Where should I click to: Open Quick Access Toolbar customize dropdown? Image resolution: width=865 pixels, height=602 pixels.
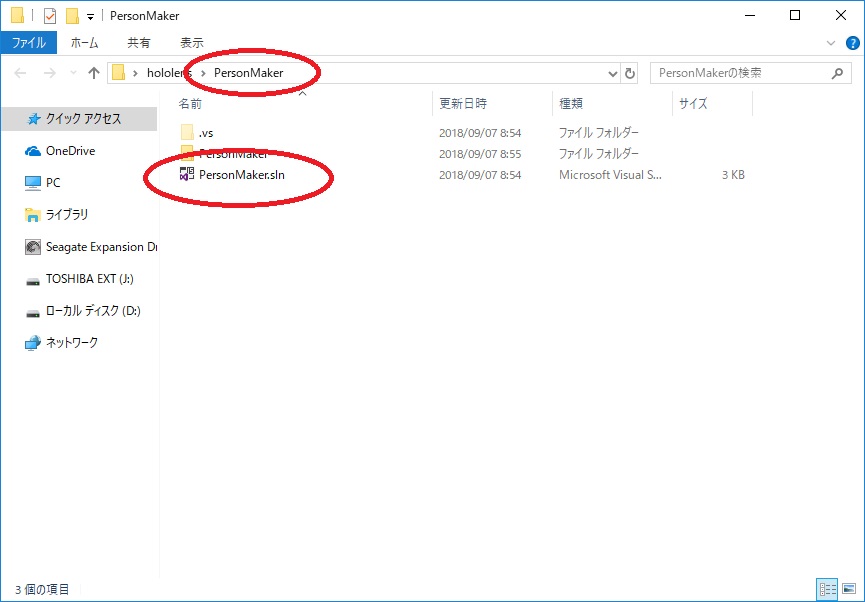pyautogui.click(x=90, y=17)
